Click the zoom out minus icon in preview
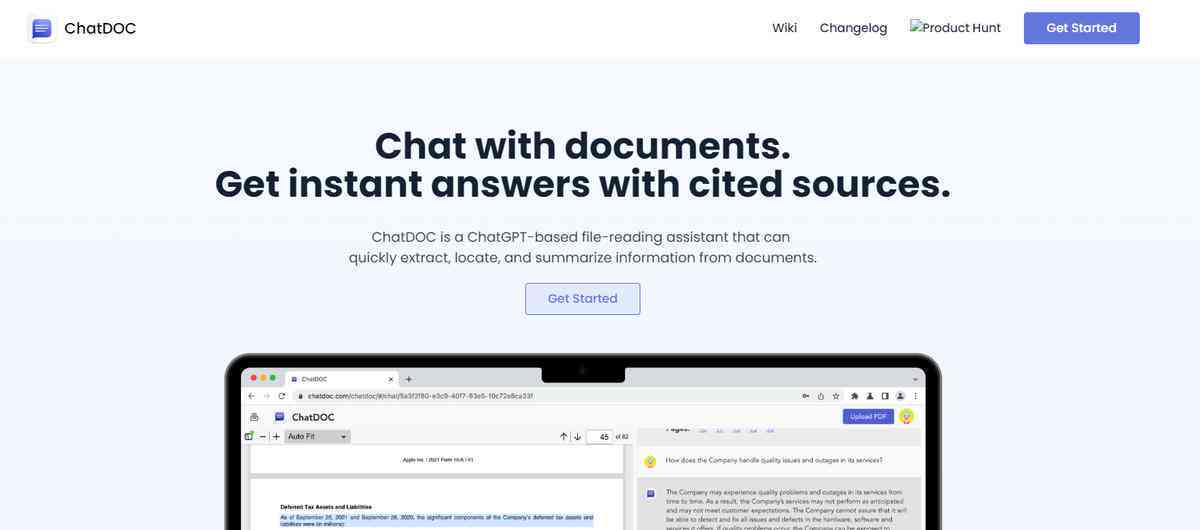This screenshot has width=1200, height=530. click(262, 437)
